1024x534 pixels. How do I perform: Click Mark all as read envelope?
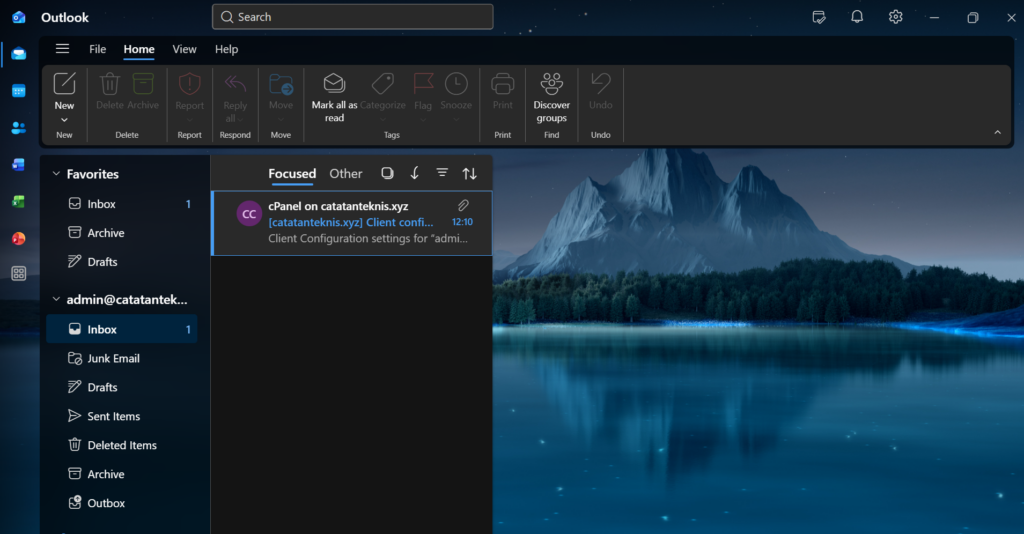point(334,84)
